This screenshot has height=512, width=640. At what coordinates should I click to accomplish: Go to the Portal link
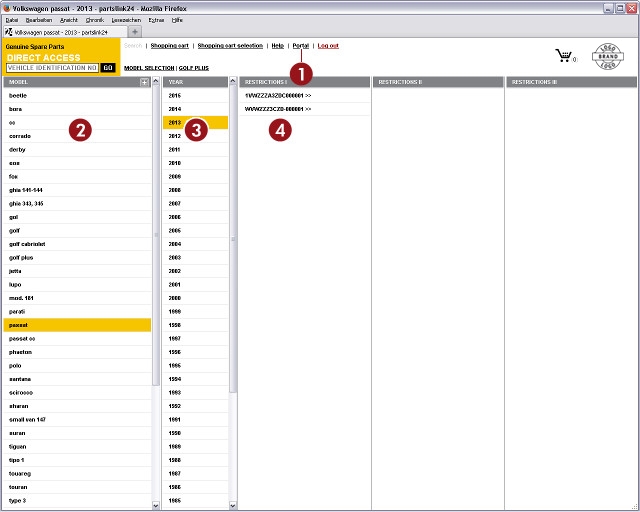[x=300, y=46]
